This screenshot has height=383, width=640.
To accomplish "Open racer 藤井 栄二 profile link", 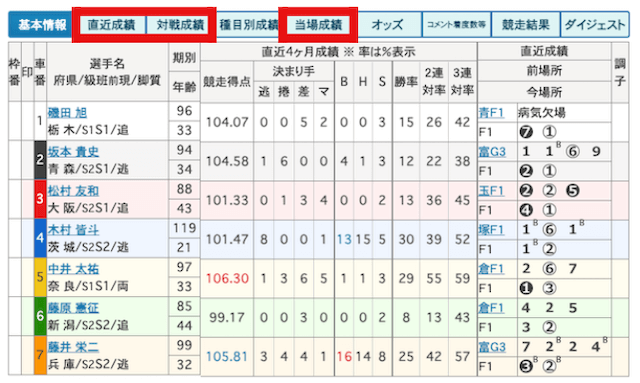I will point(73,347).
